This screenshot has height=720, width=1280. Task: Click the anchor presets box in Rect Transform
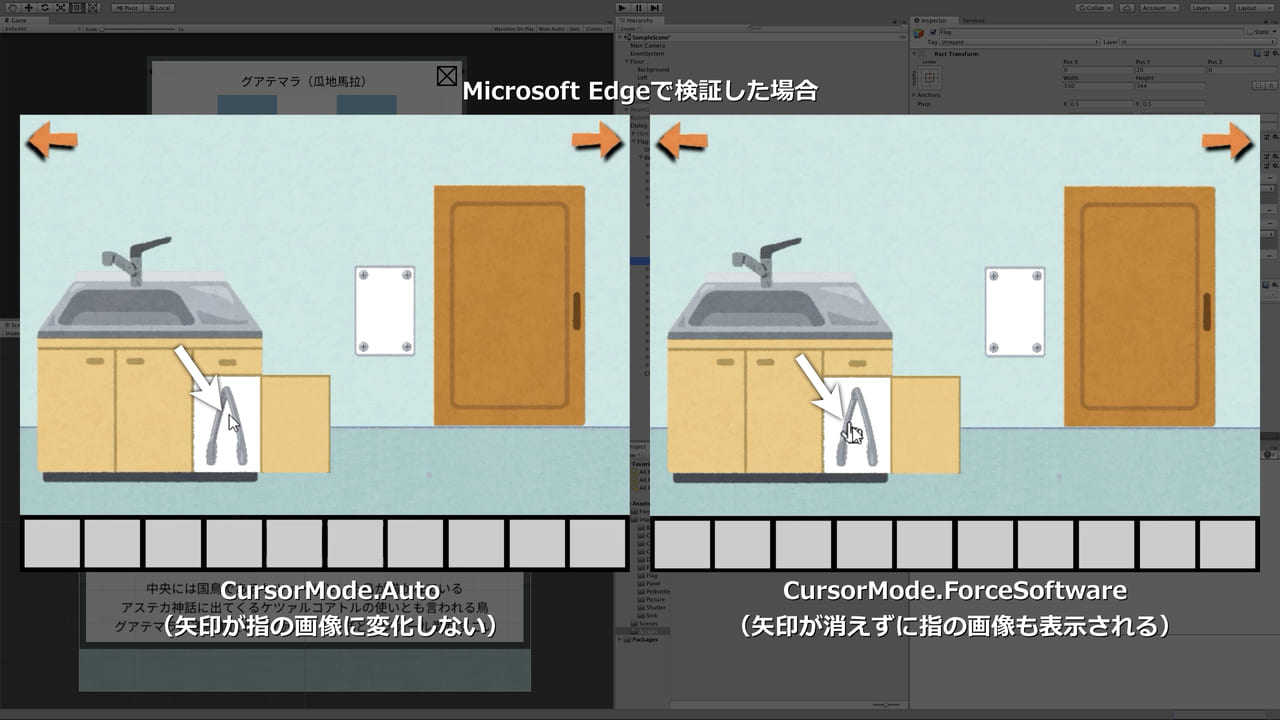[929, 76]
